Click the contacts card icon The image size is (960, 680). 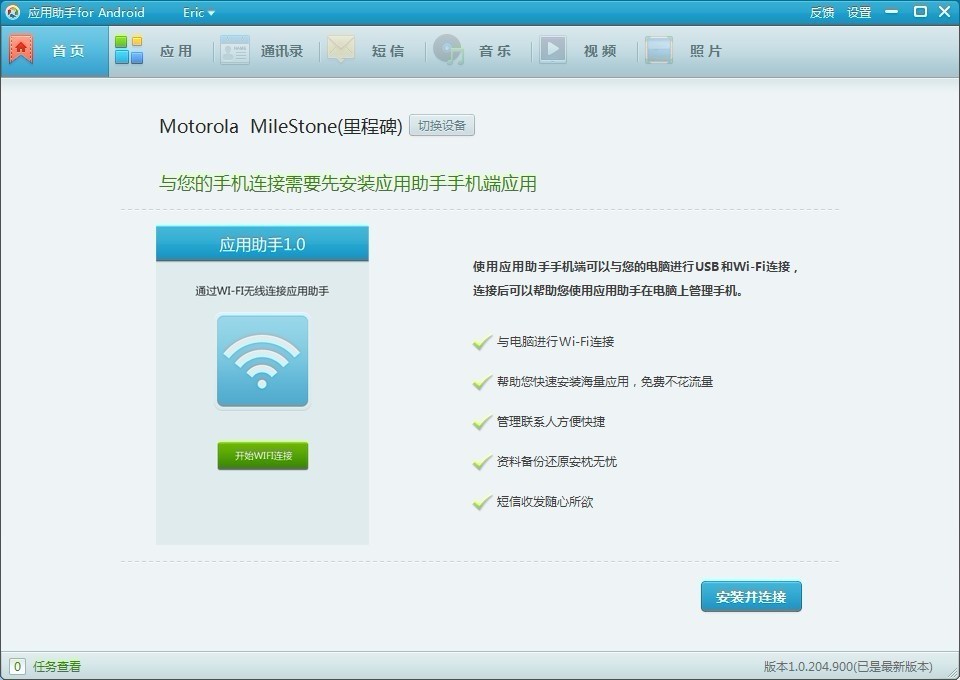coord(234,50)
